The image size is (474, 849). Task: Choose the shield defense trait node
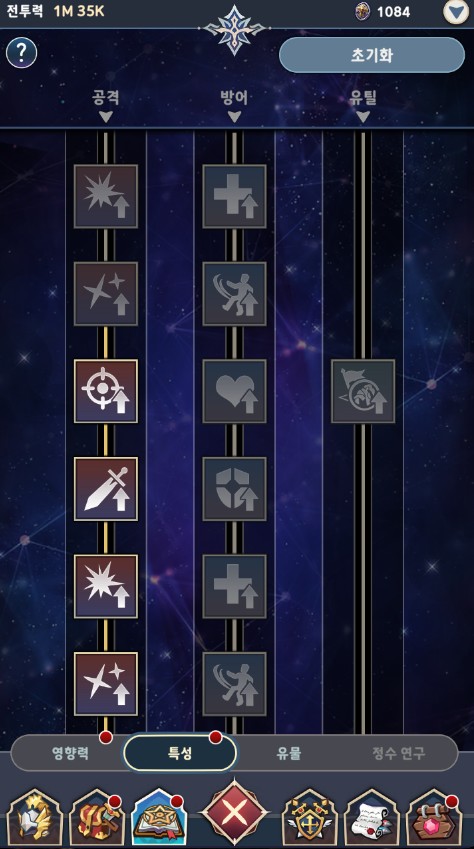234,488
